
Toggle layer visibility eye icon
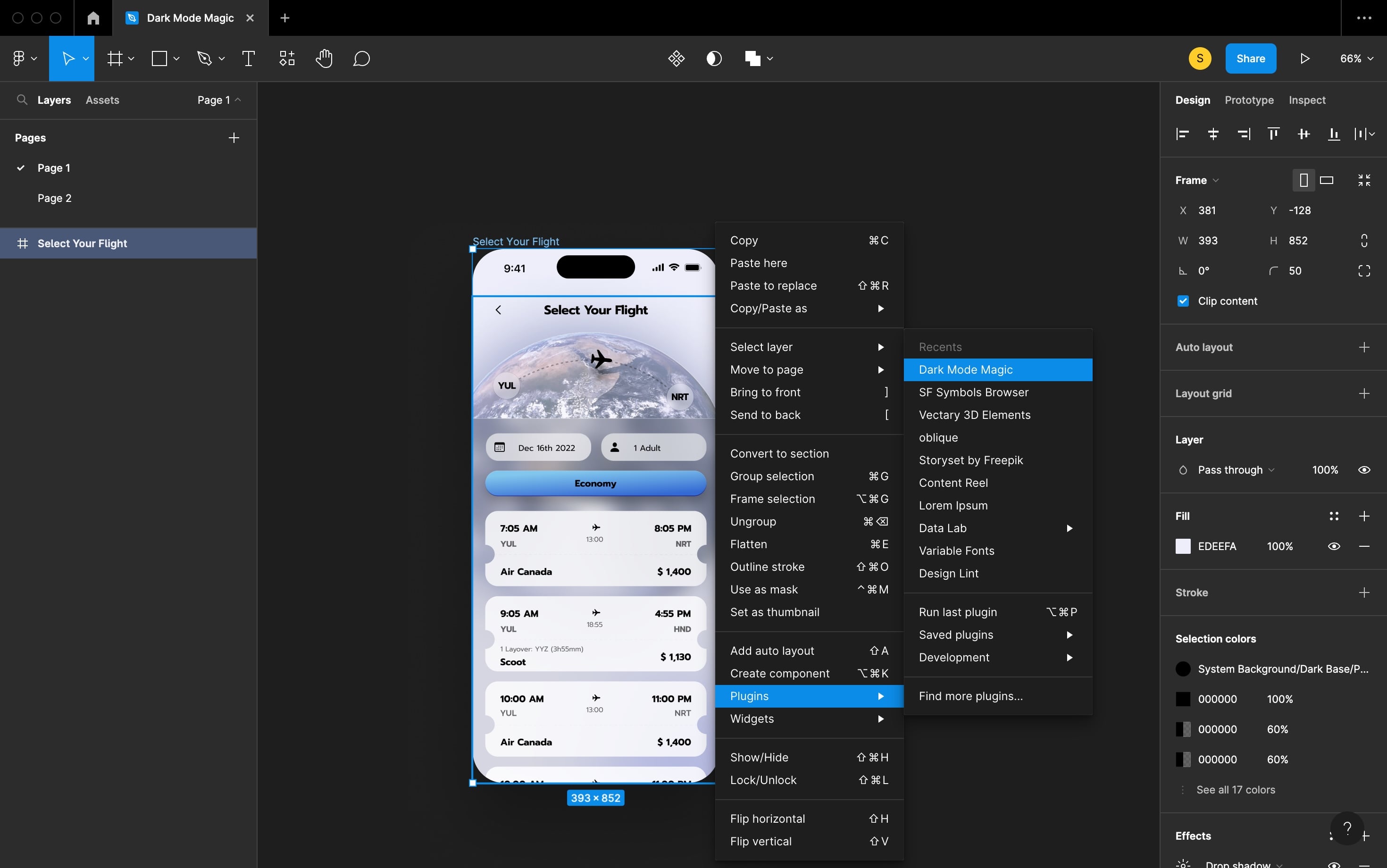pos(1364,469)
